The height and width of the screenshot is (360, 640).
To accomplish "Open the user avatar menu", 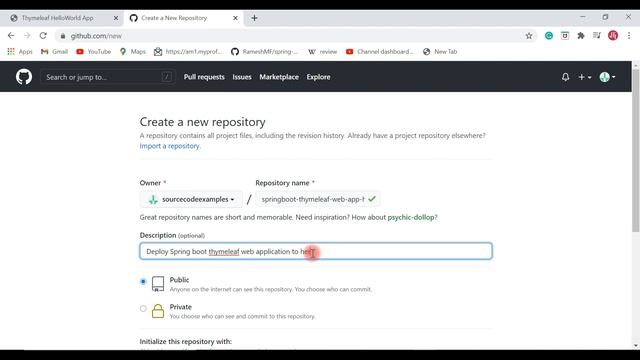I will tap(607, 77).
